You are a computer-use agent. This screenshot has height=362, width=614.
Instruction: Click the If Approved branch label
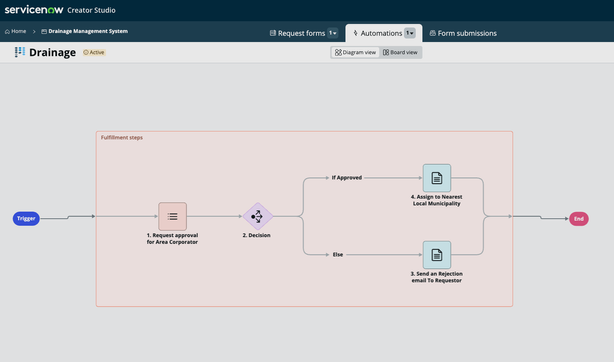[347, 178]
